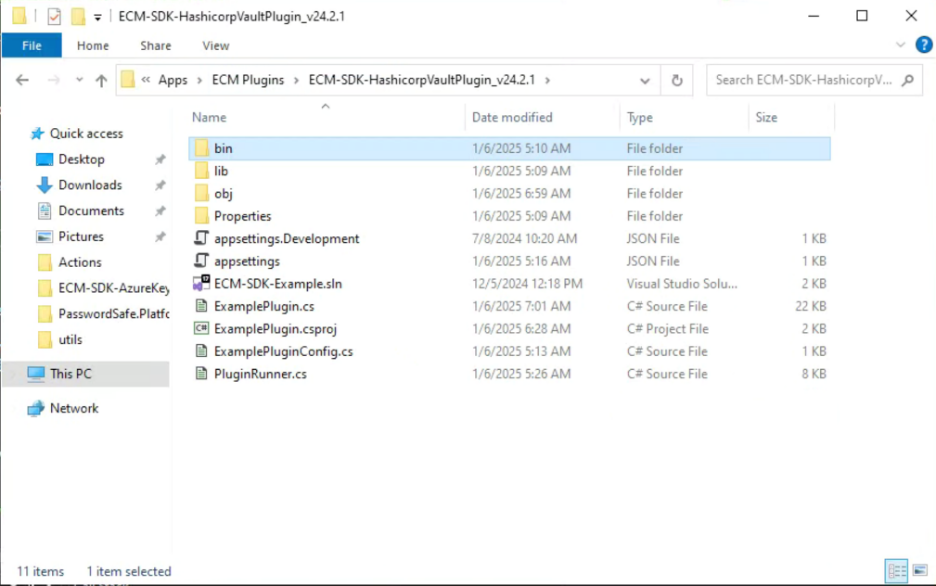Open the utils folder in sidebar

coord(70,340)
